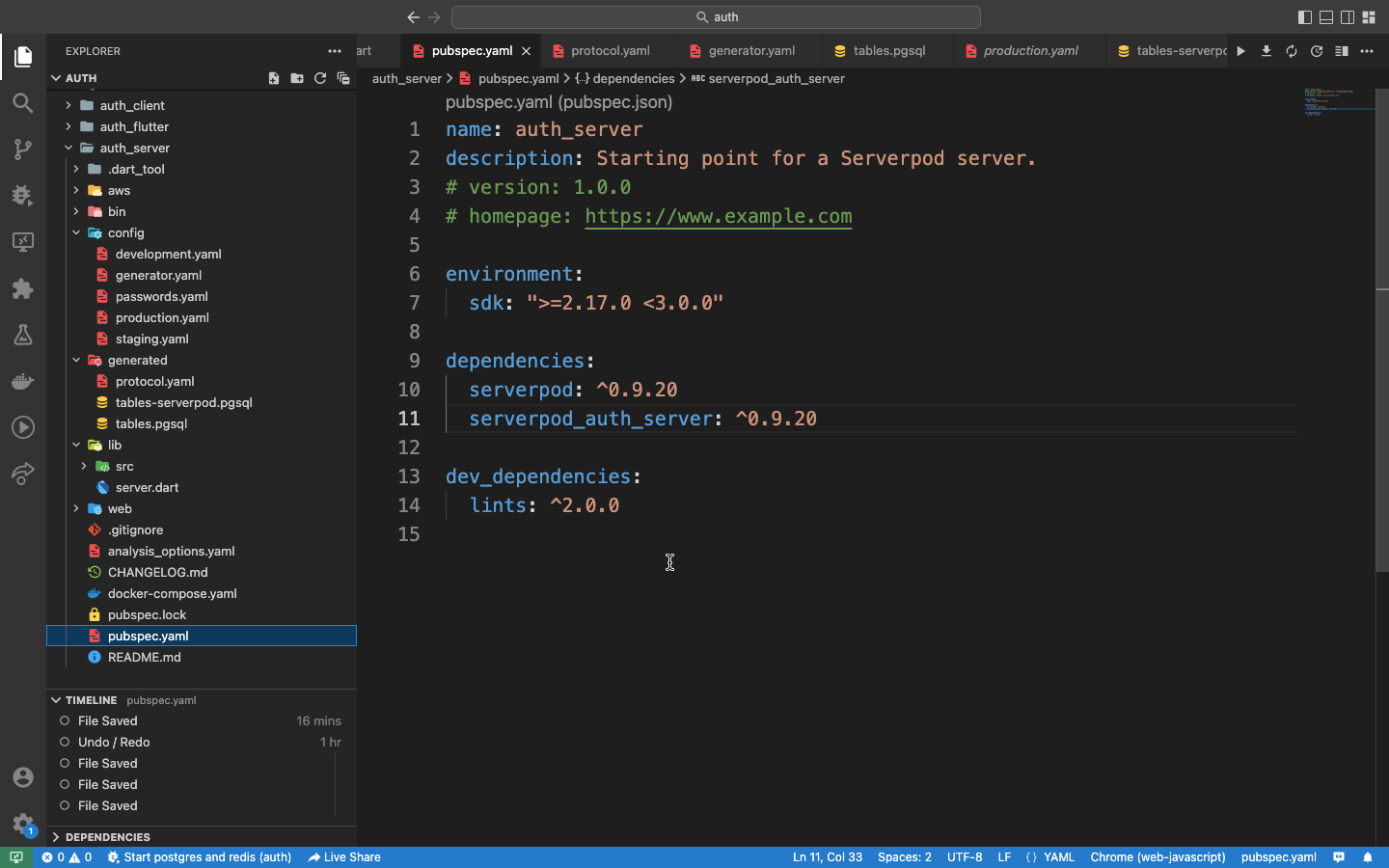This screenshot has width=1389, height=868.
Task: Open the Search view in activity bar
Action: coord(23,103)
